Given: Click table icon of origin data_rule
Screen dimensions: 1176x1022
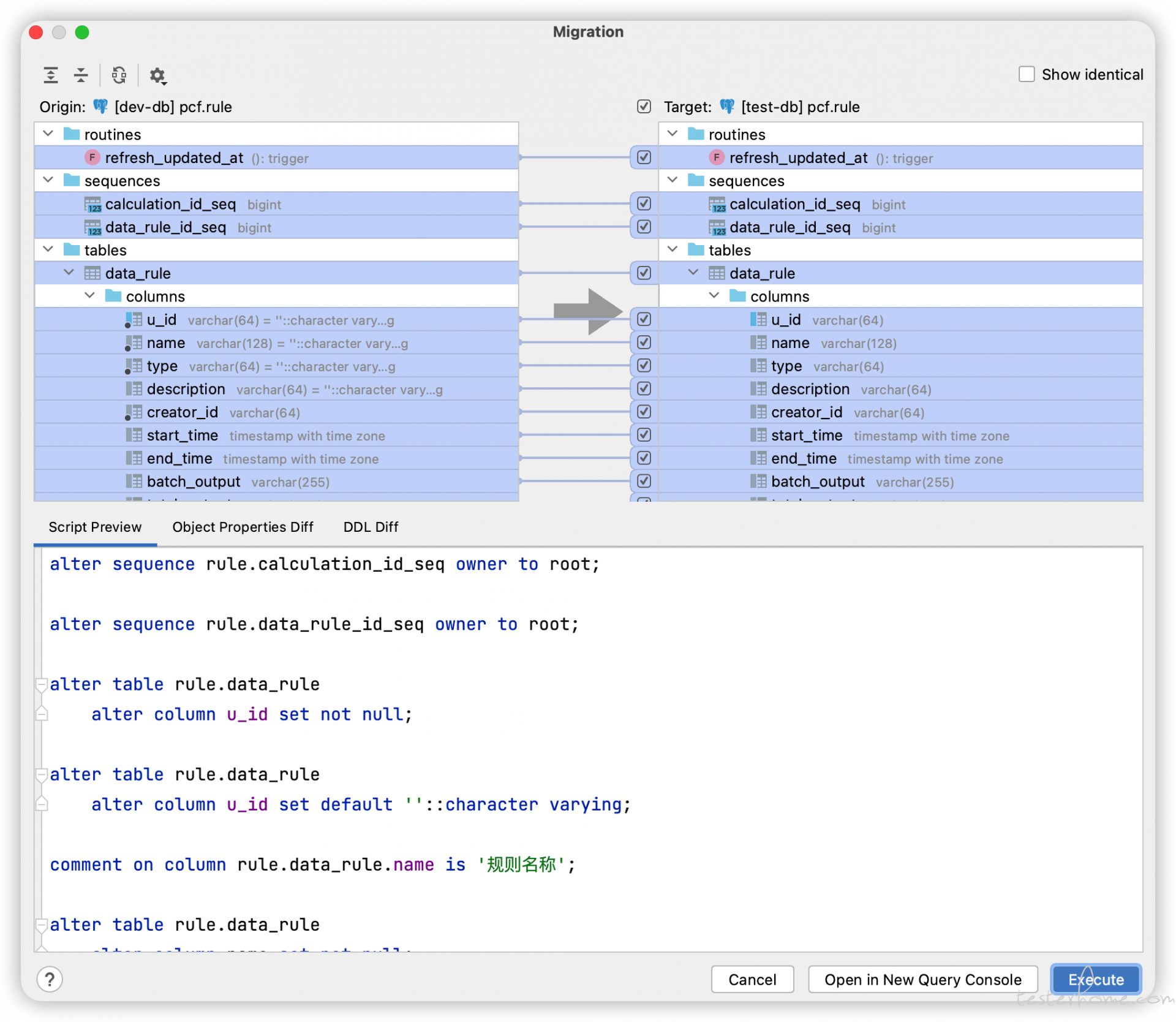Looking at the screenshot, I should tap(92, 273).
